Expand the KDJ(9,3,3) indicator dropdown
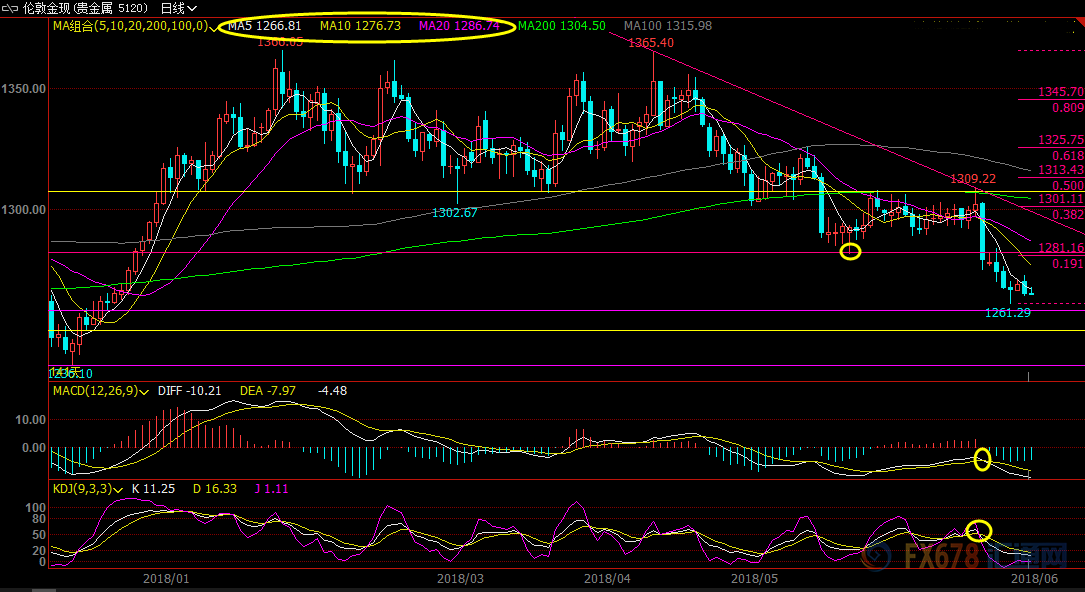Image resolution: width=1085 pixels, height=592 pixels. [119, 489]
